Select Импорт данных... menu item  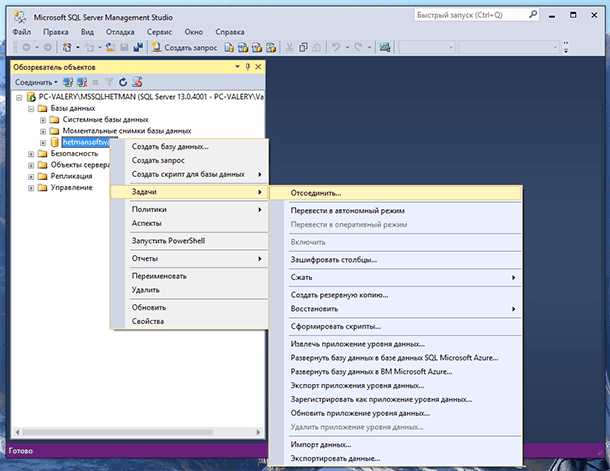(320, 443)
